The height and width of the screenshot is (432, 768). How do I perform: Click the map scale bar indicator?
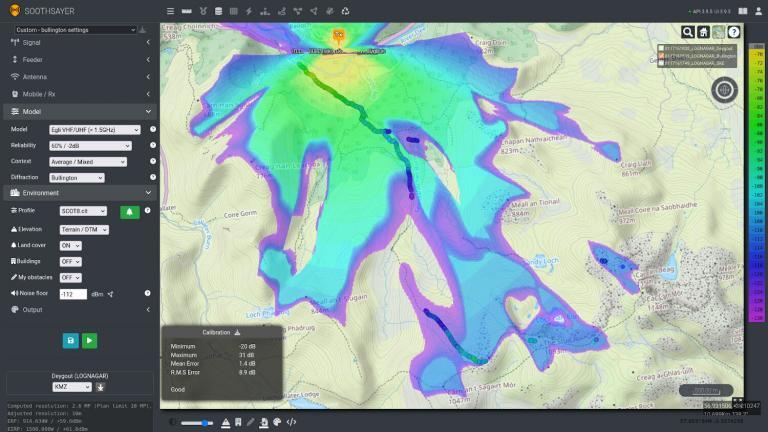(x=706, y=390)
